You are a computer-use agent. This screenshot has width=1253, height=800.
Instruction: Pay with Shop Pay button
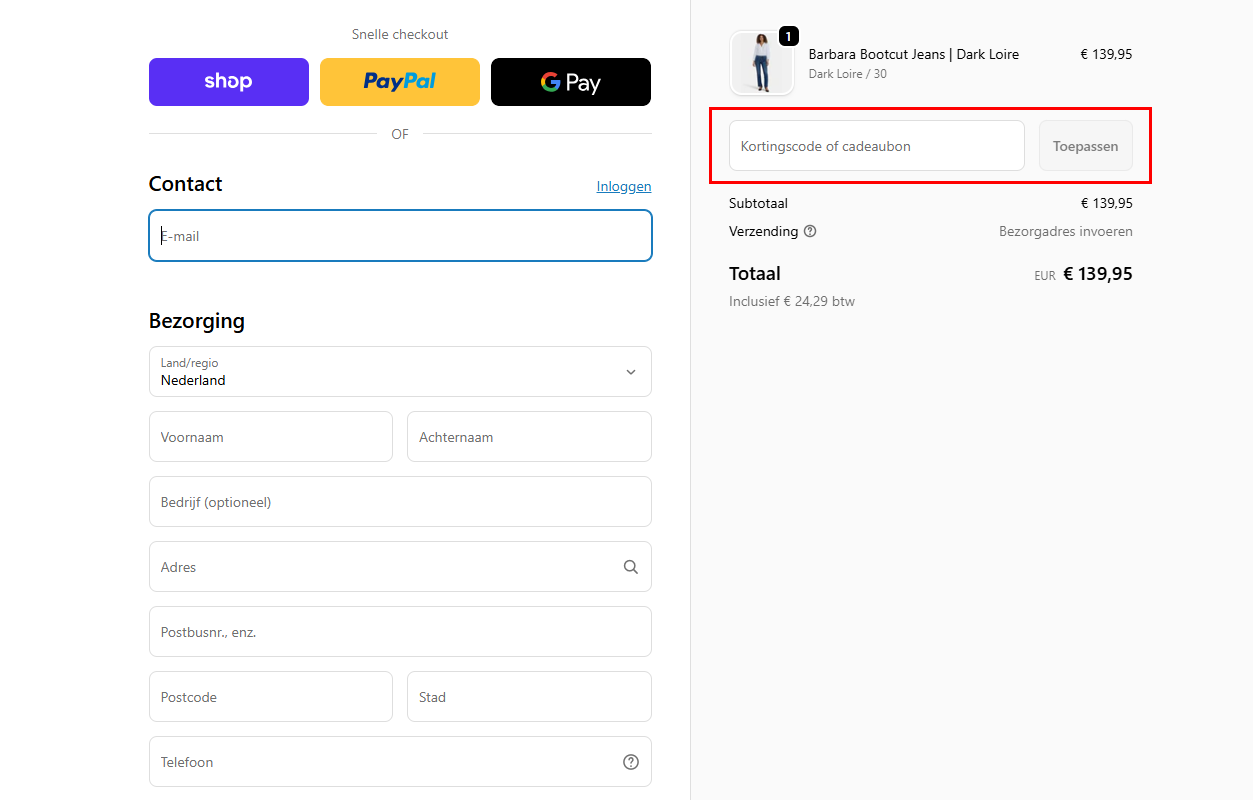pos(229,82)
